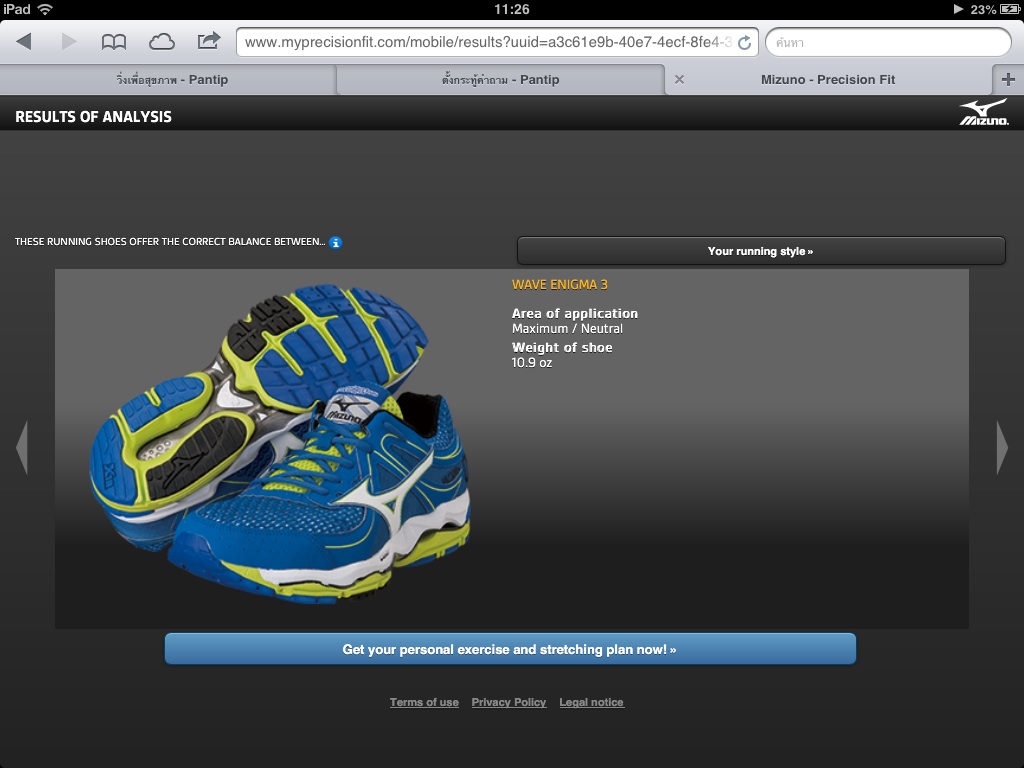Tap the forward navigation arrow
Viewport: 1024px width, 768px height.
pyautogui.click(x=69, y=42)
